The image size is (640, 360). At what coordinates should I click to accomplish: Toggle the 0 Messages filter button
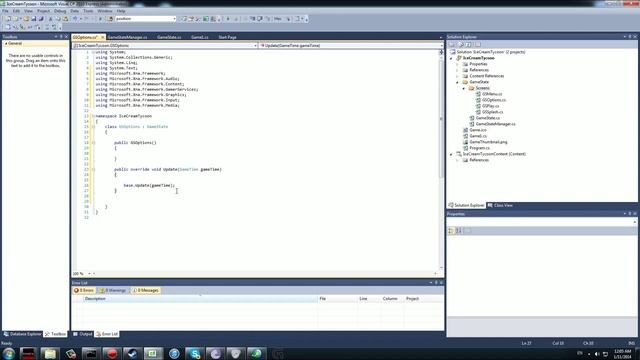146,291
